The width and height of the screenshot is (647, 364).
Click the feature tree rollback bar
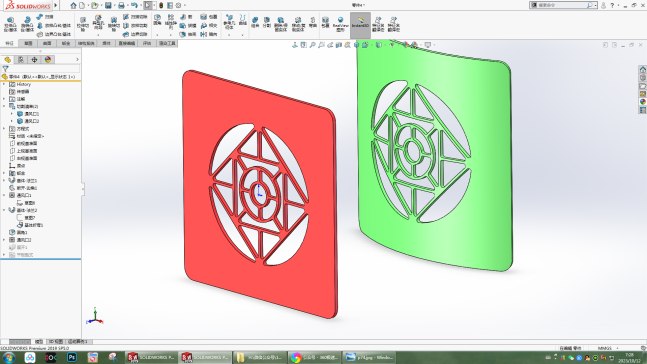click(40, 260)
